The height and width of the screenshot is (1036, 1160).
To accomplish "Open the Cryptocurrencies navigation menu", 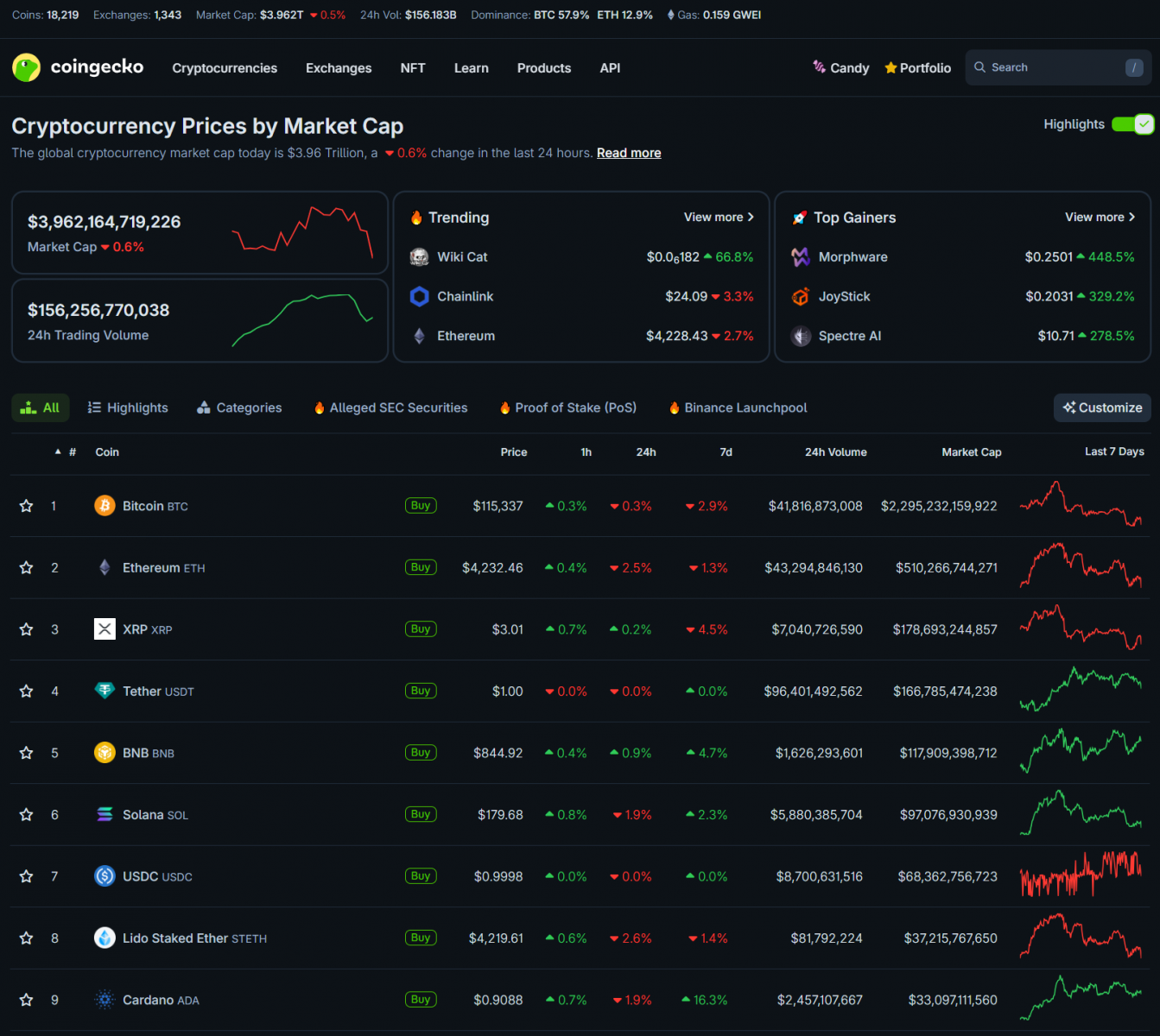I will (225, 68).
